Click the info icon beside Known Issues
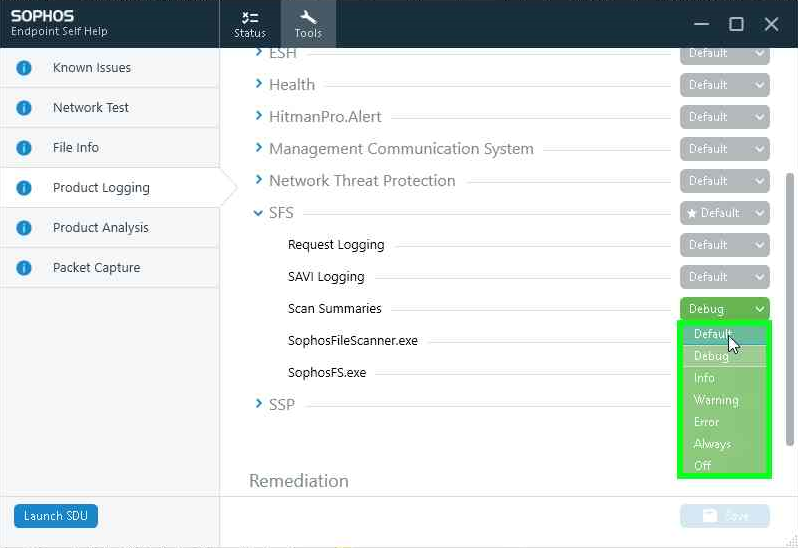The width and height of the screenshot is (798, 548). point(24,68)
